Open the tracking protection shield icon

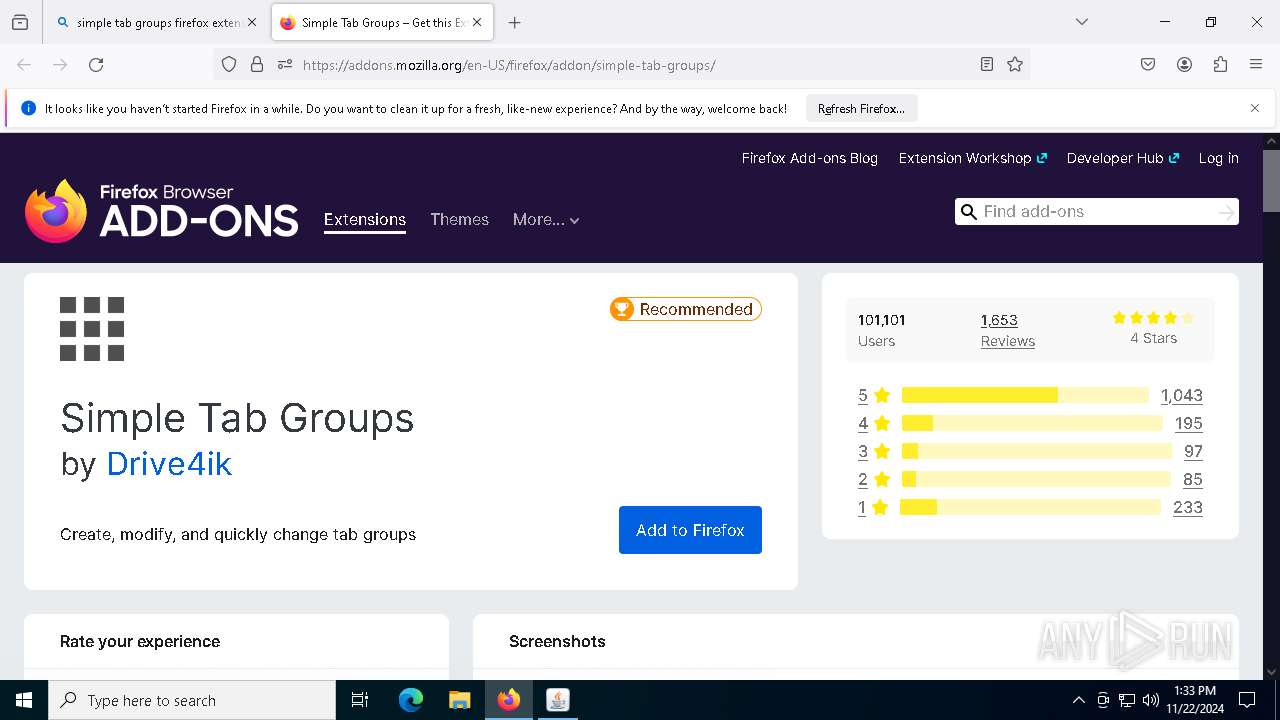229,65
